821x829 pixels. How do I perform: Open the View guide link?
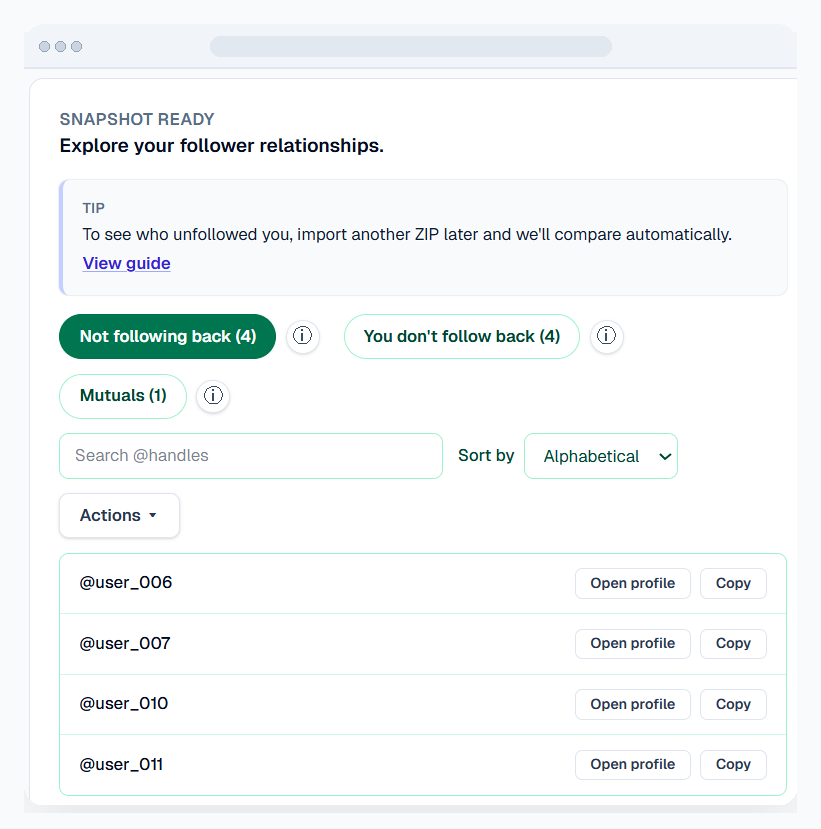pos(126,263)
